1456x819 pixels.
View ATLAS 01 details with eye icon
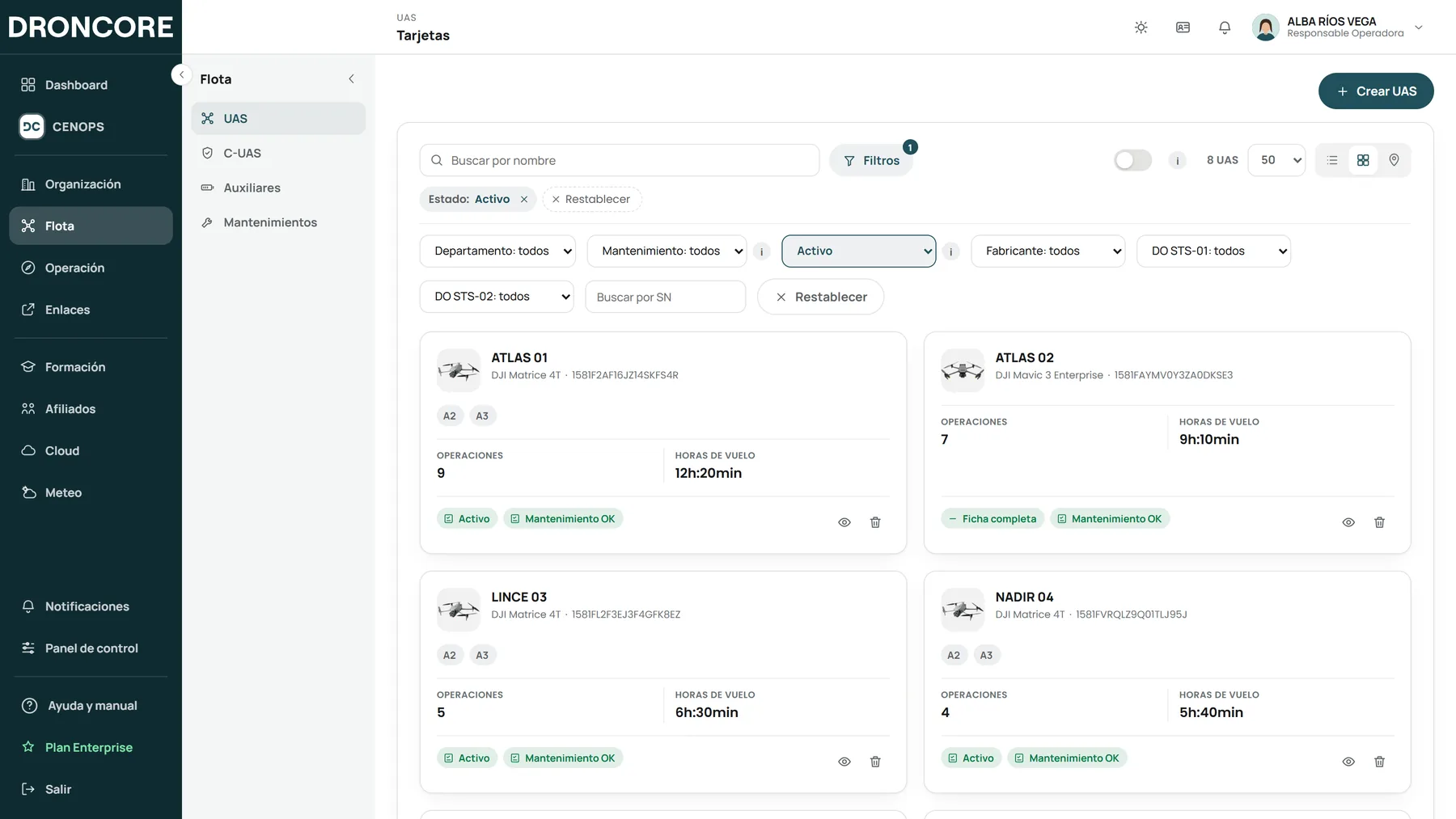click(x=844, y=522)
